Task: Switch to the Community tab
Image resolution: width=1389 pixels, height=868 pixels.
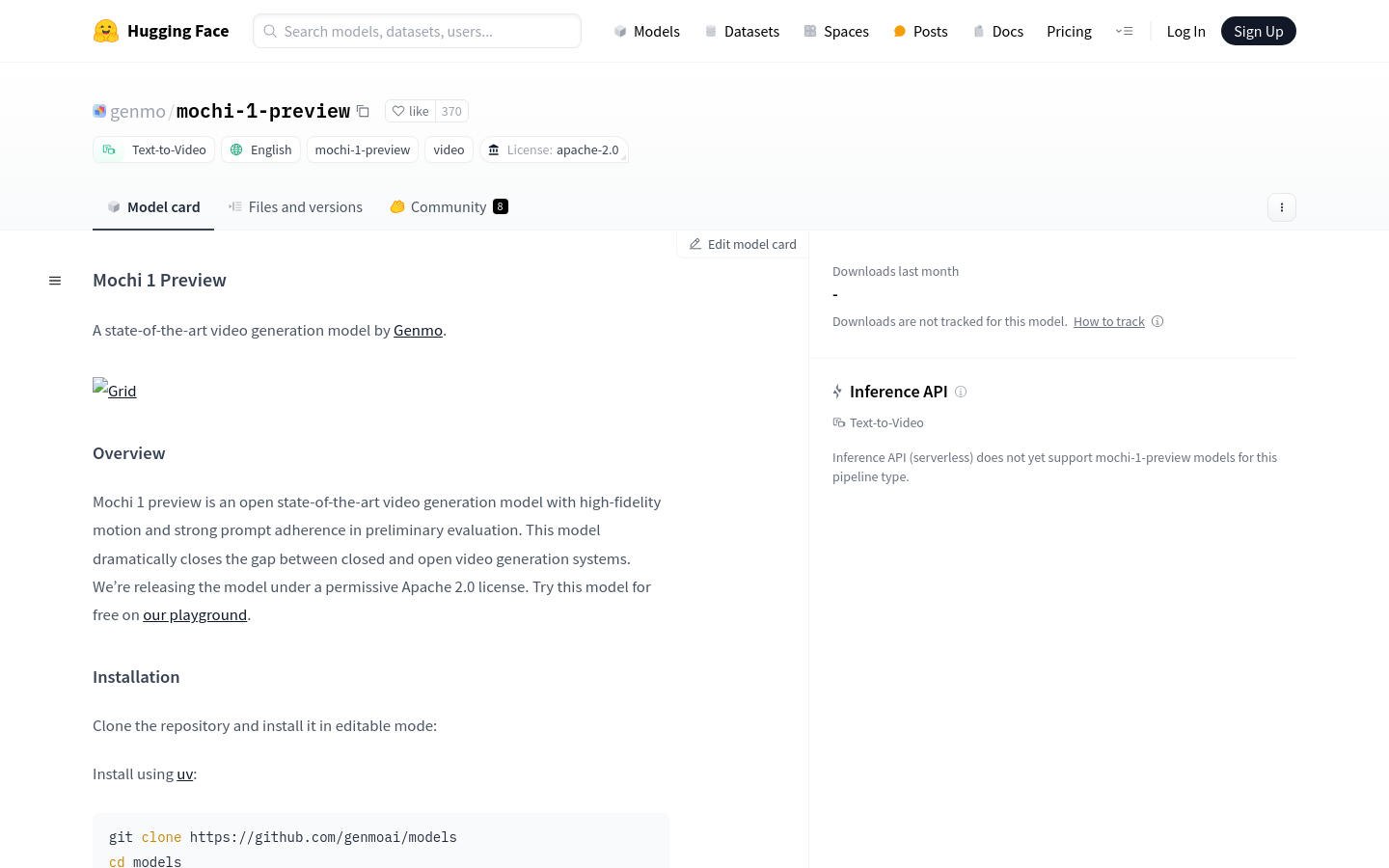Action: point(449,206)
